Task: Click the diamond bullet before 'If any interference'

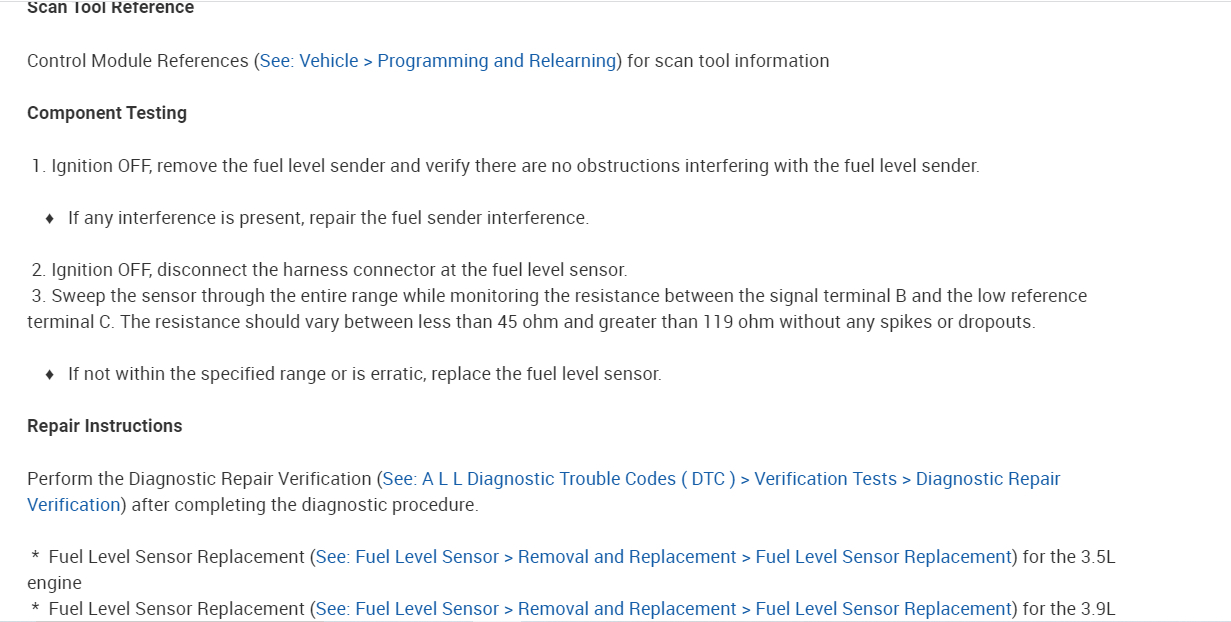Action: pyautogui.click(x=50, y=218)
